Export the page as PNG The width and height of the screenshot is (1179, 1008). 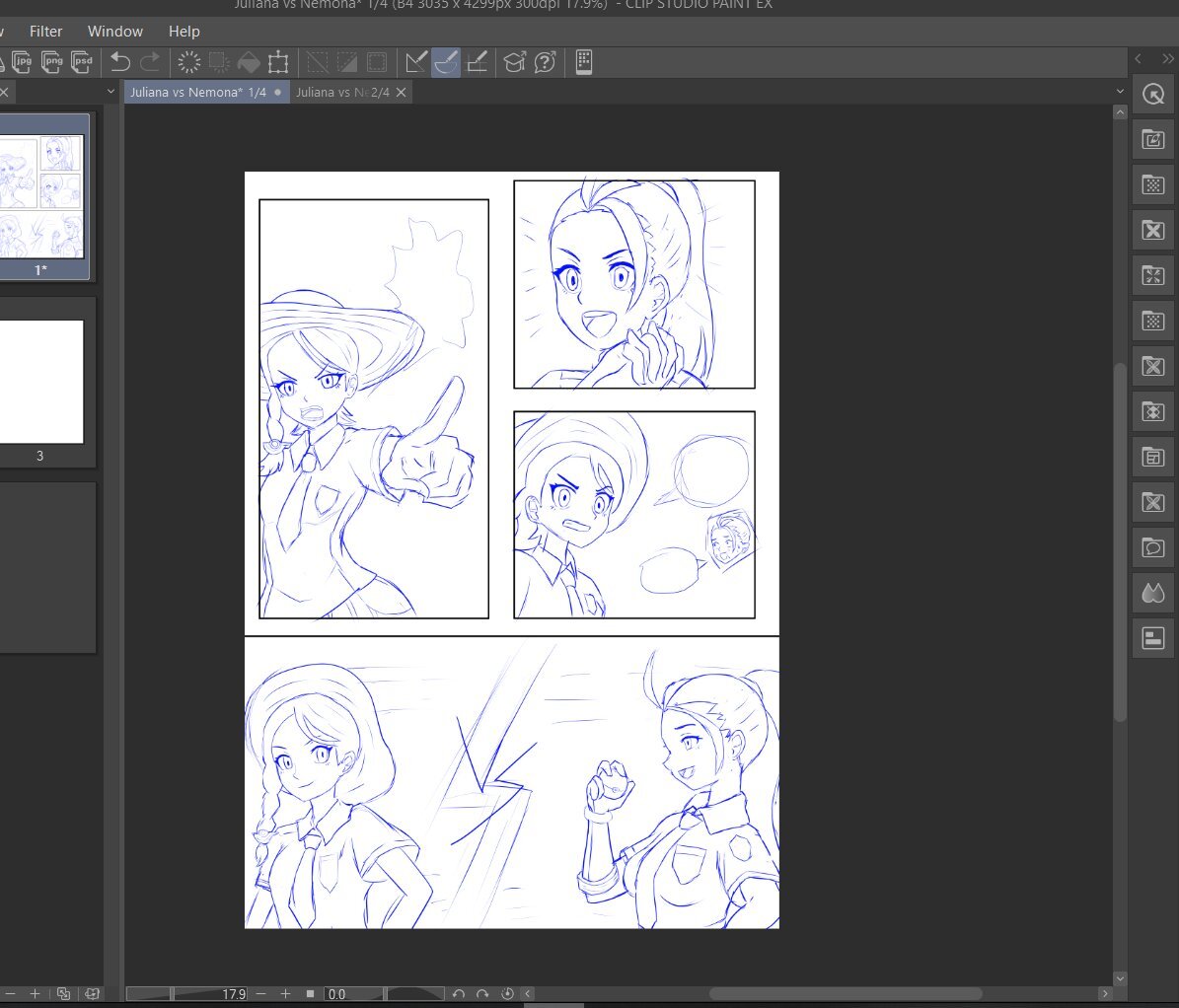52,61
